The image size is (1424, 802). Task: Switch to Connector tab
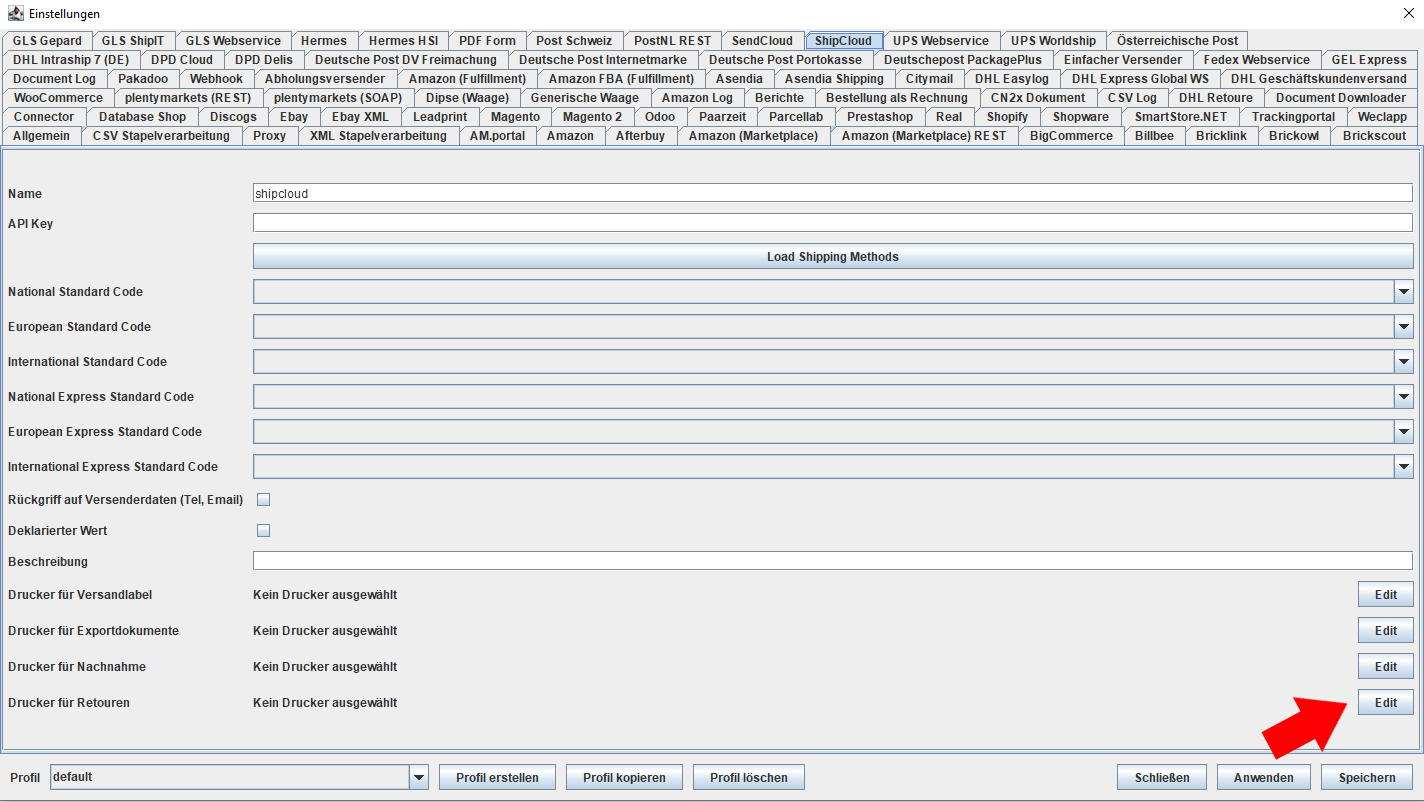(44, 117)
